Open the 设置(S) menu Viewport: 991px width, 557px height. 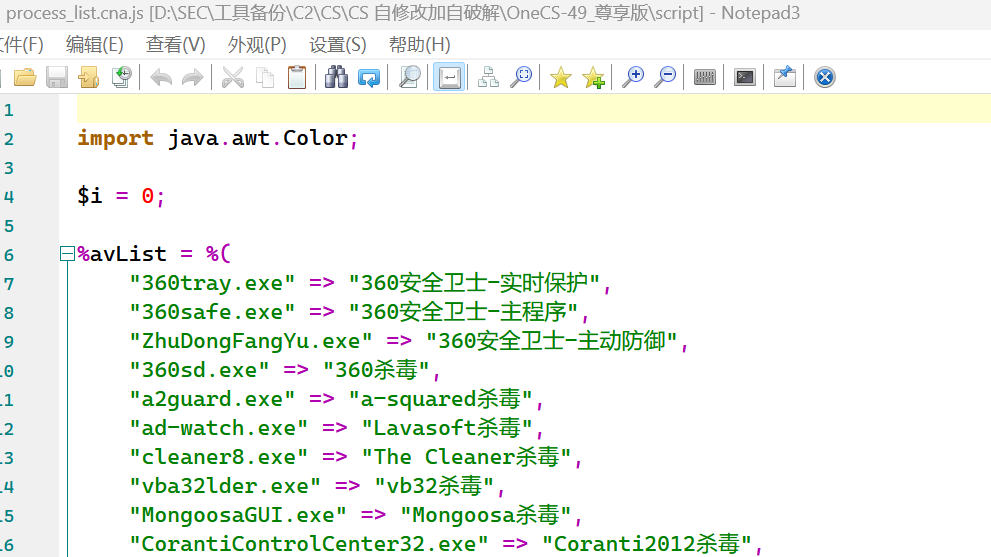click(x=337, y=45)
